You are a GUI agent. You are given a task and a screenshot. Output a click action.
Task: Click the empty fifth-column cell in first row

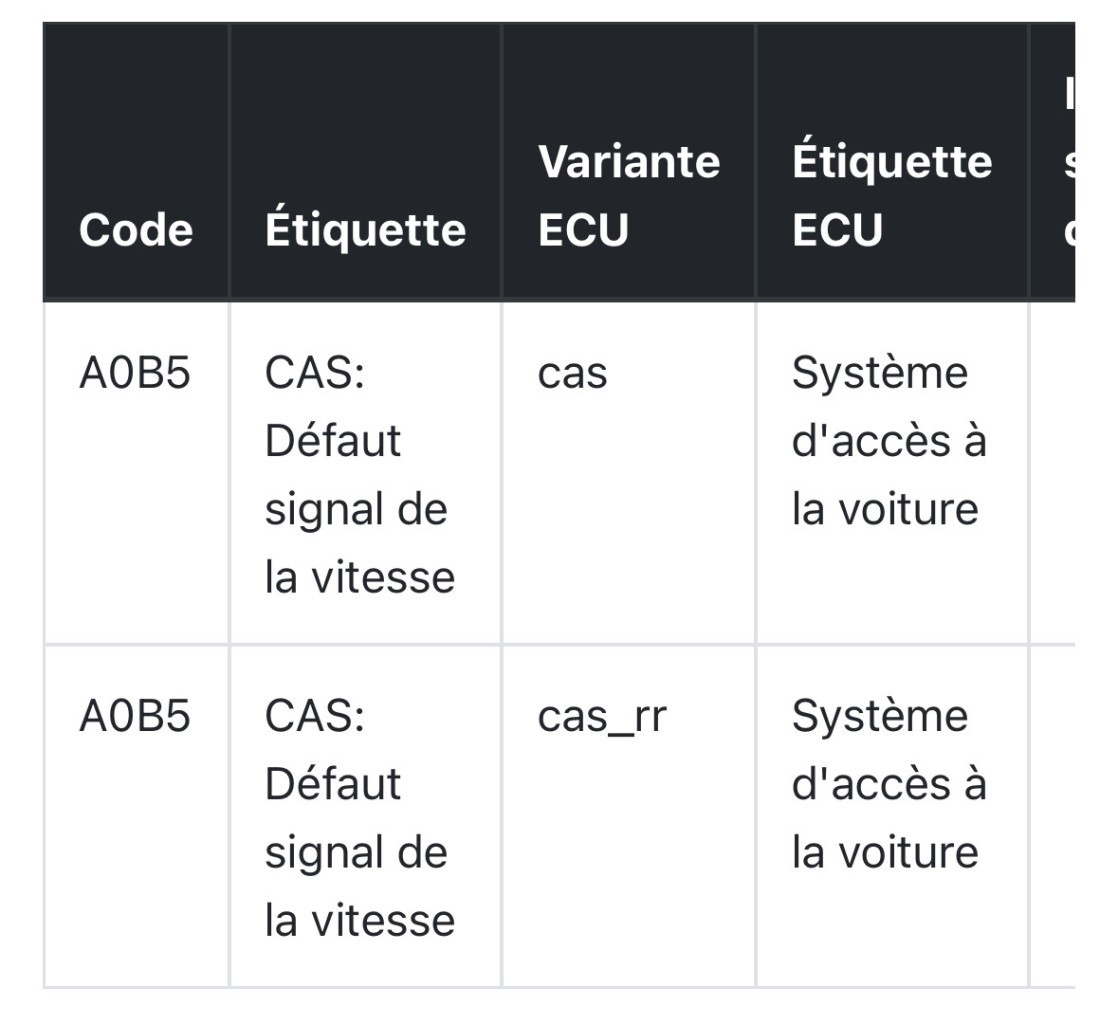[x=1052, y=473]
